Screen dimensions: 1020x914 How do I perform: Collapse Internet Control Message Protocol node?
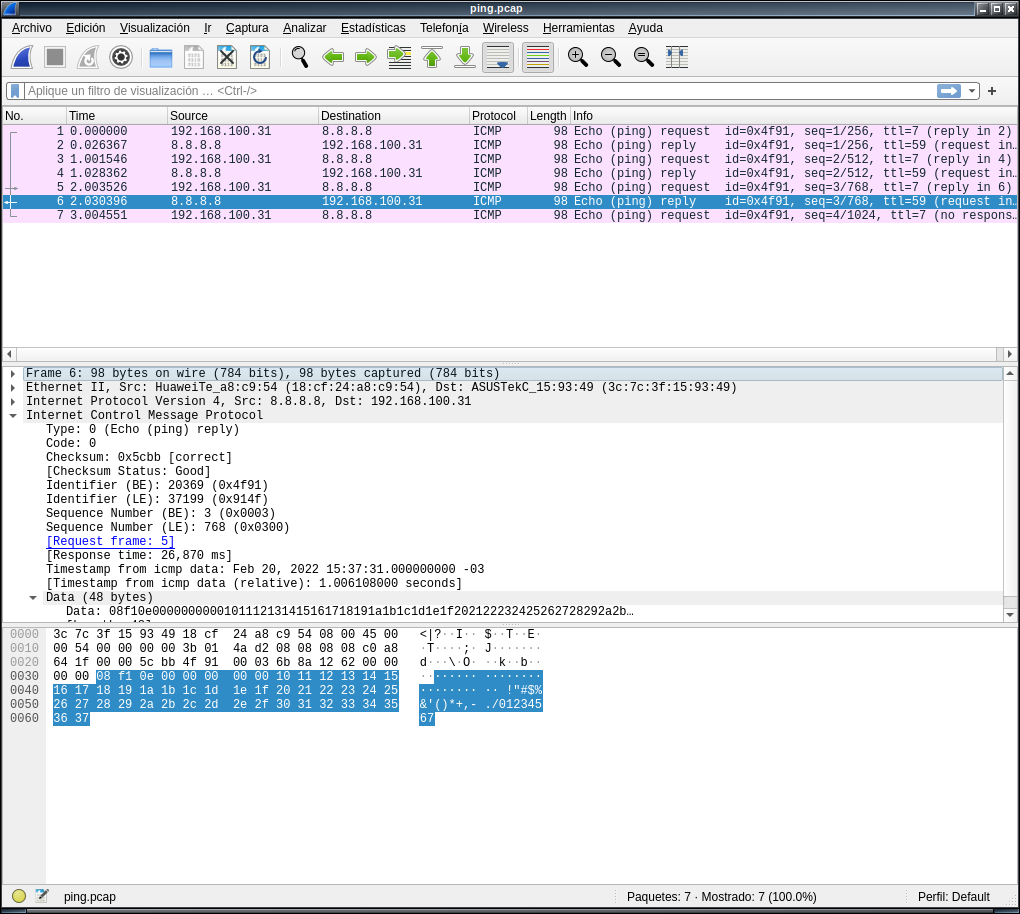point(13,416)
